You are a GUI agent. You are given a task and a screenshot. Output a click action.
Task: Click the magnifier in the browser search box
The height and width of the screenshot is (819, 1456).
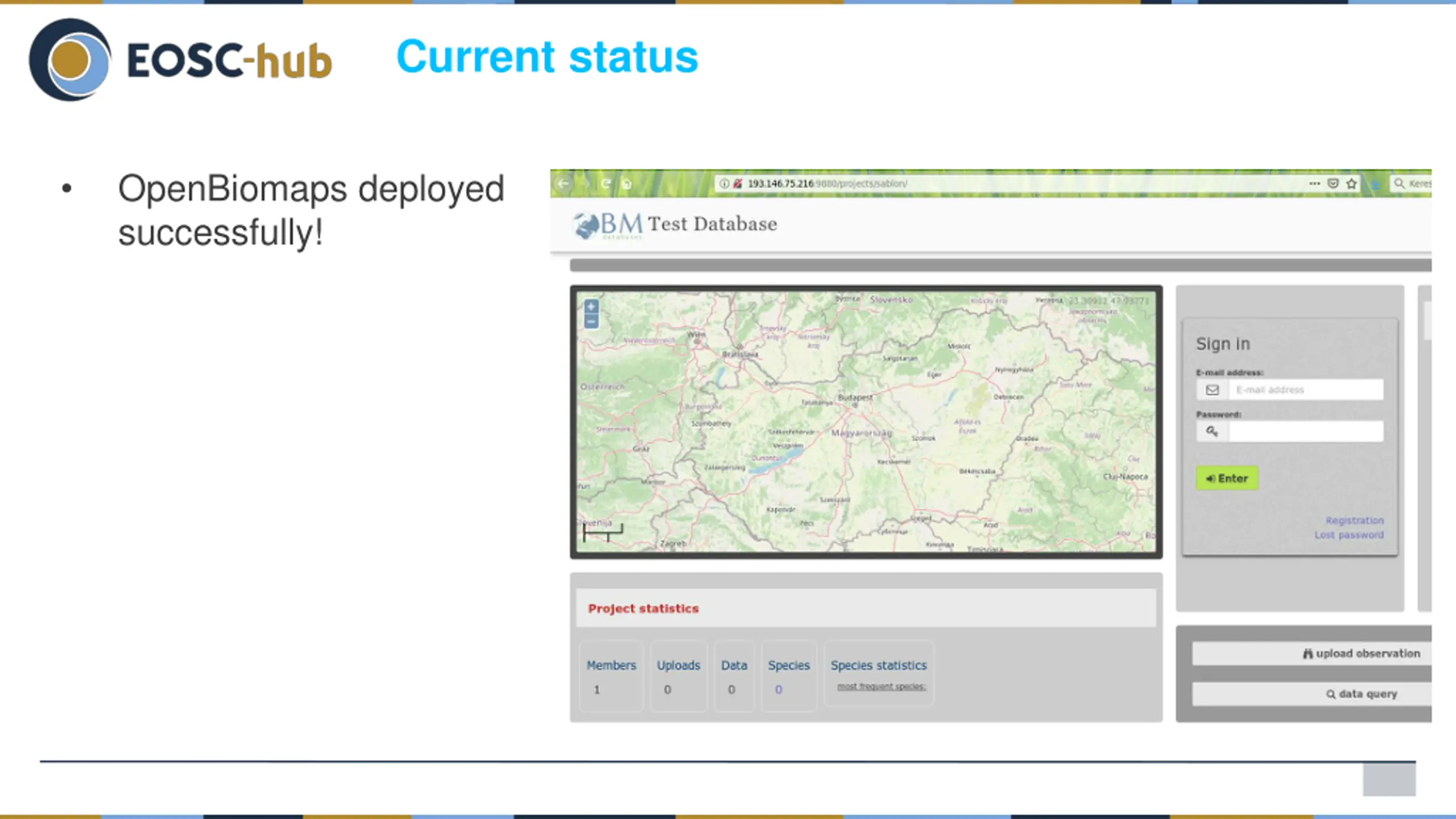(1399, 183)
